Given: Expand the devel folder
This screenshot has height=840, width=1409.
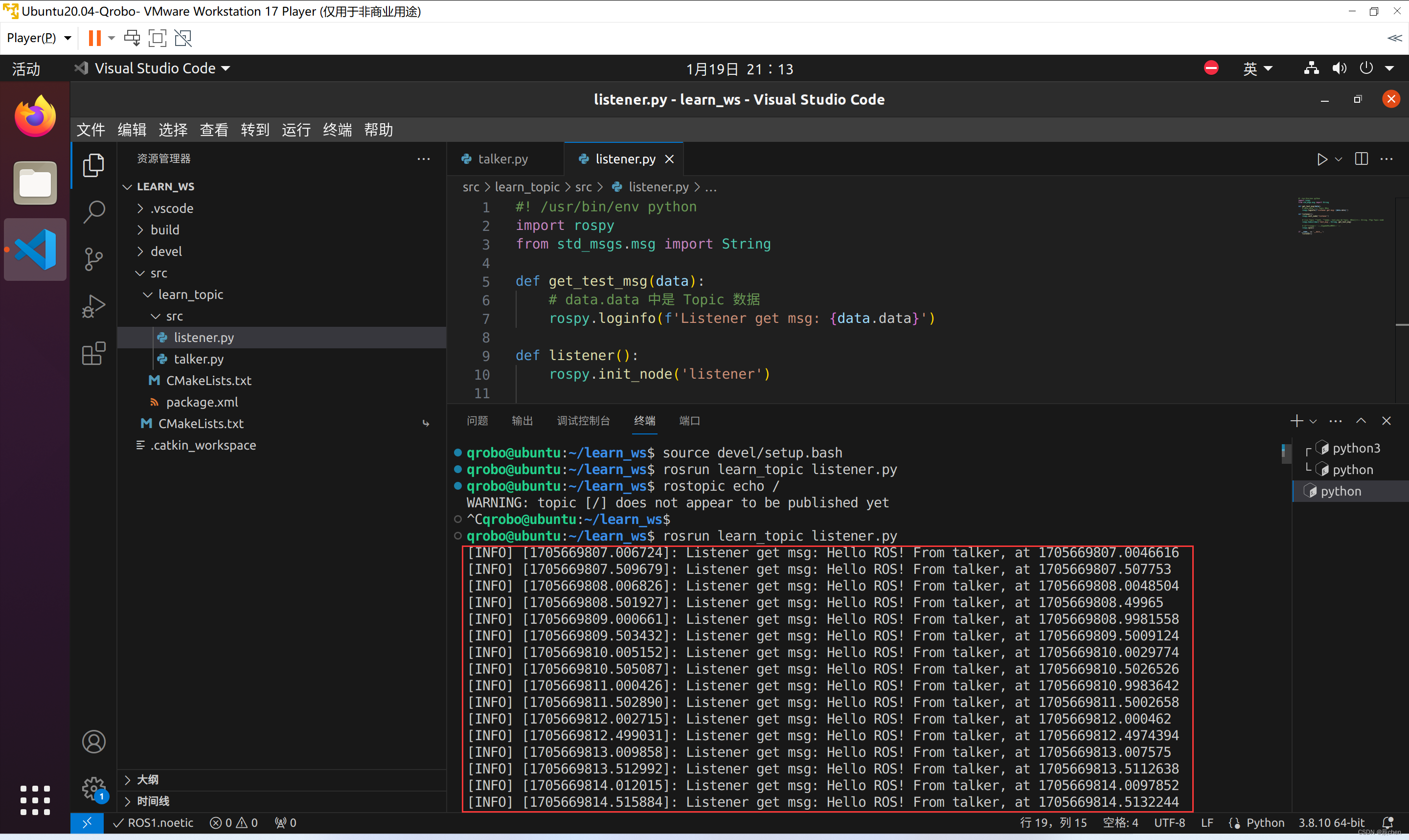Looking at the screenshot, I should (140, 251).
